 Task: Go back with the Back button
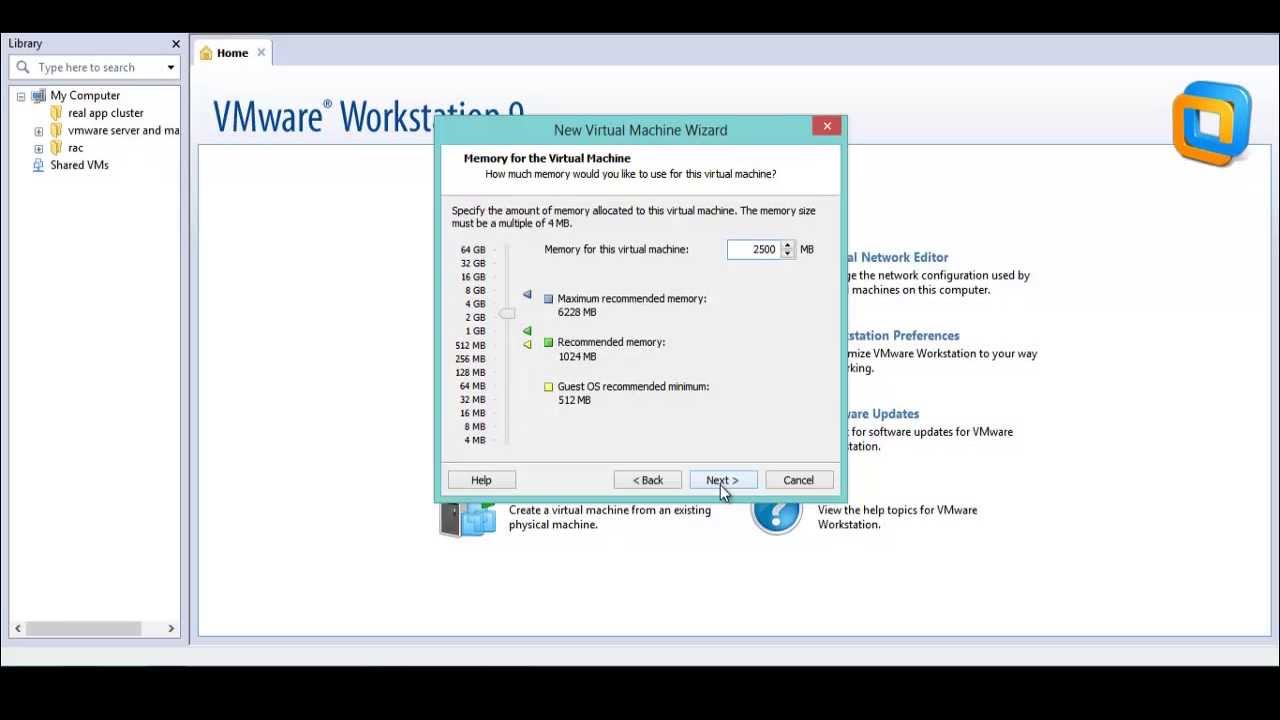point(648,480)
